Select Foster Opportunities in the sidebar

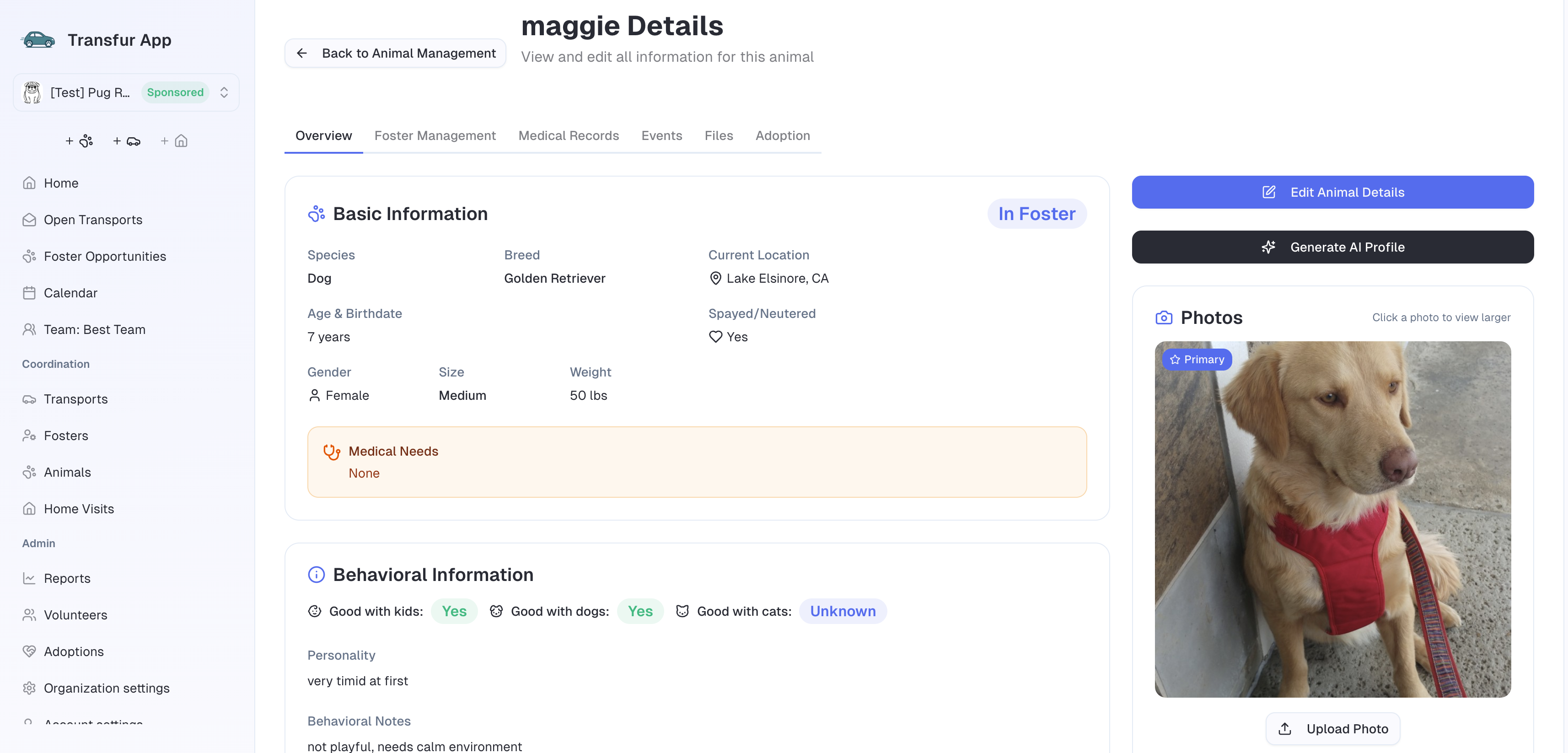click(105, 256)
